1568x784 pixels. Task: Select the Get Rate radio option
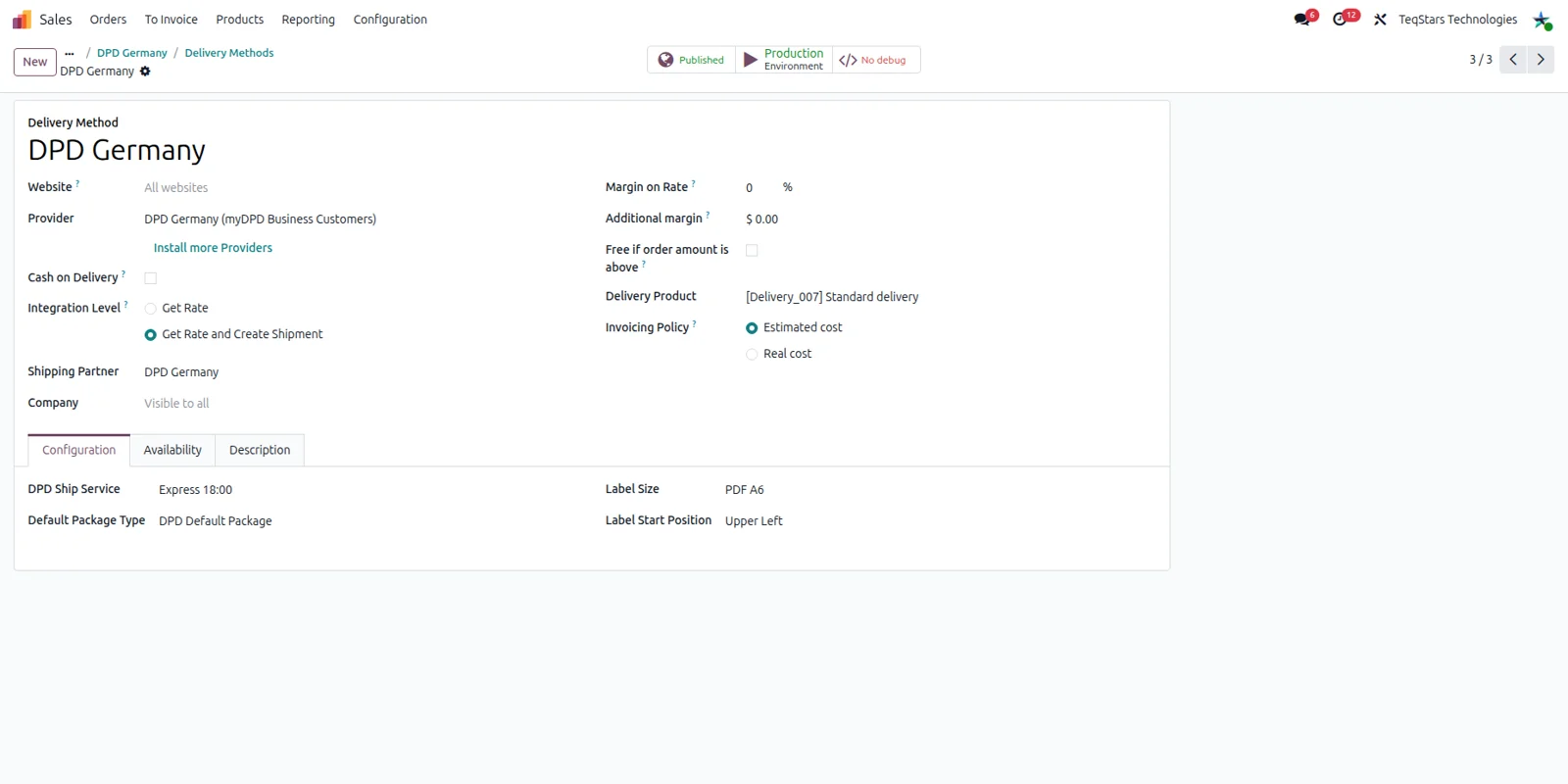pos(151,309)
